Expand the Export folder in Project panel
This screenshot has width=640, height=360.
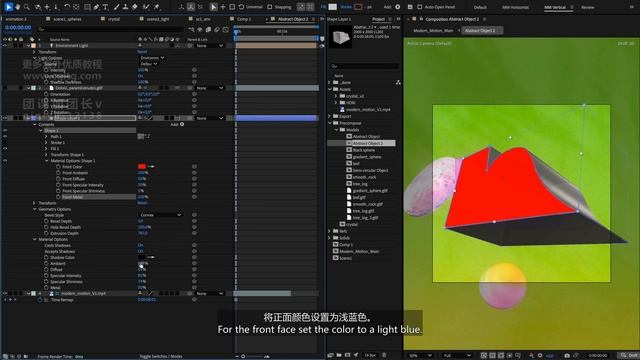point(330,116)
